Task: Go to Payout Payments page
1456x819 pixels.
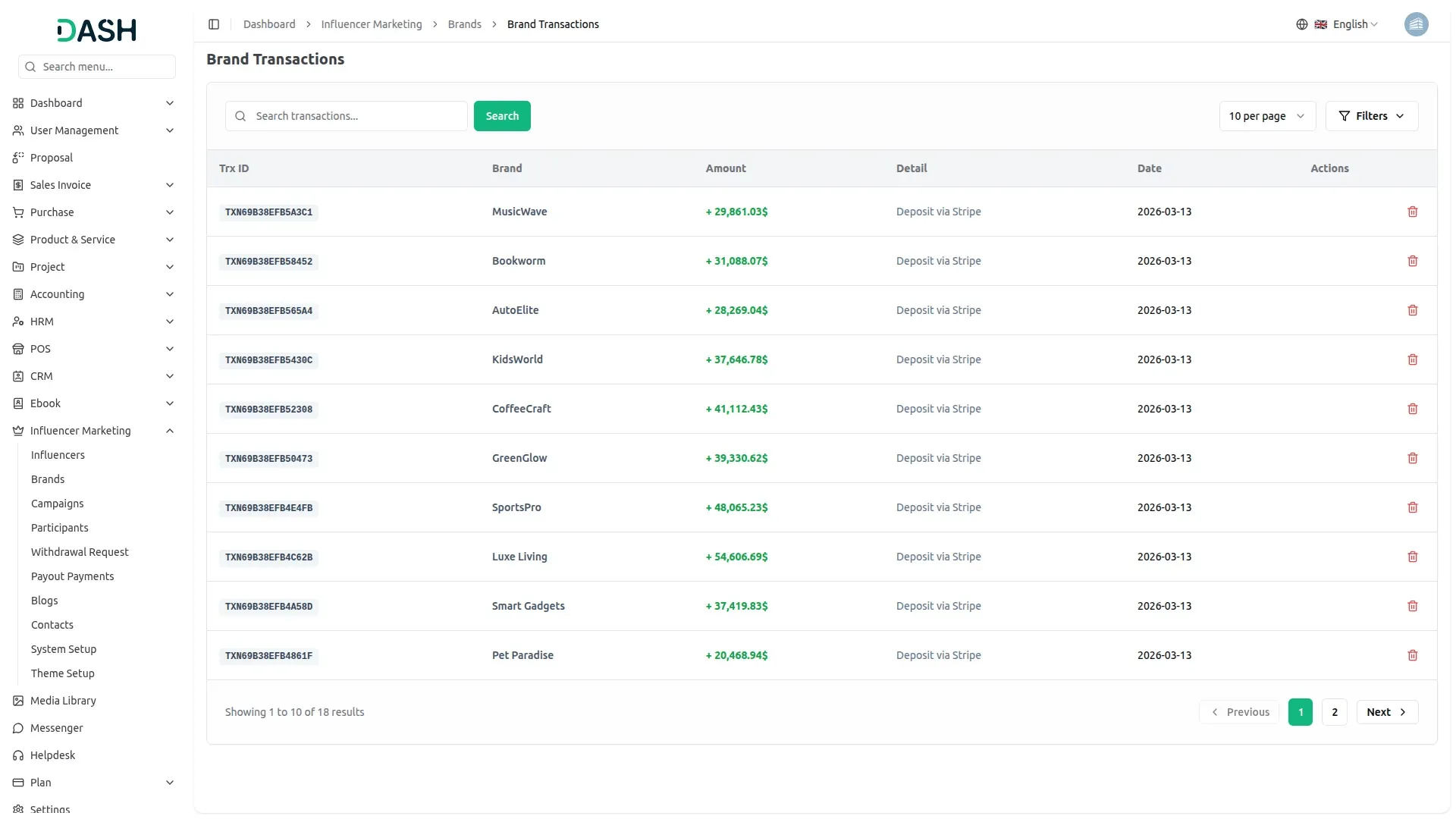Action: 72,576
